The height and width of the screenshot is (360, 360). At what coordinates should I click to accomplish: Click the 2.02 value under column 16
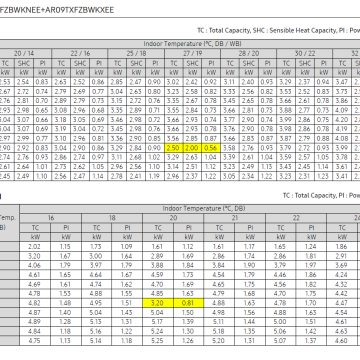pyautogui.click(x=35, y=247)
